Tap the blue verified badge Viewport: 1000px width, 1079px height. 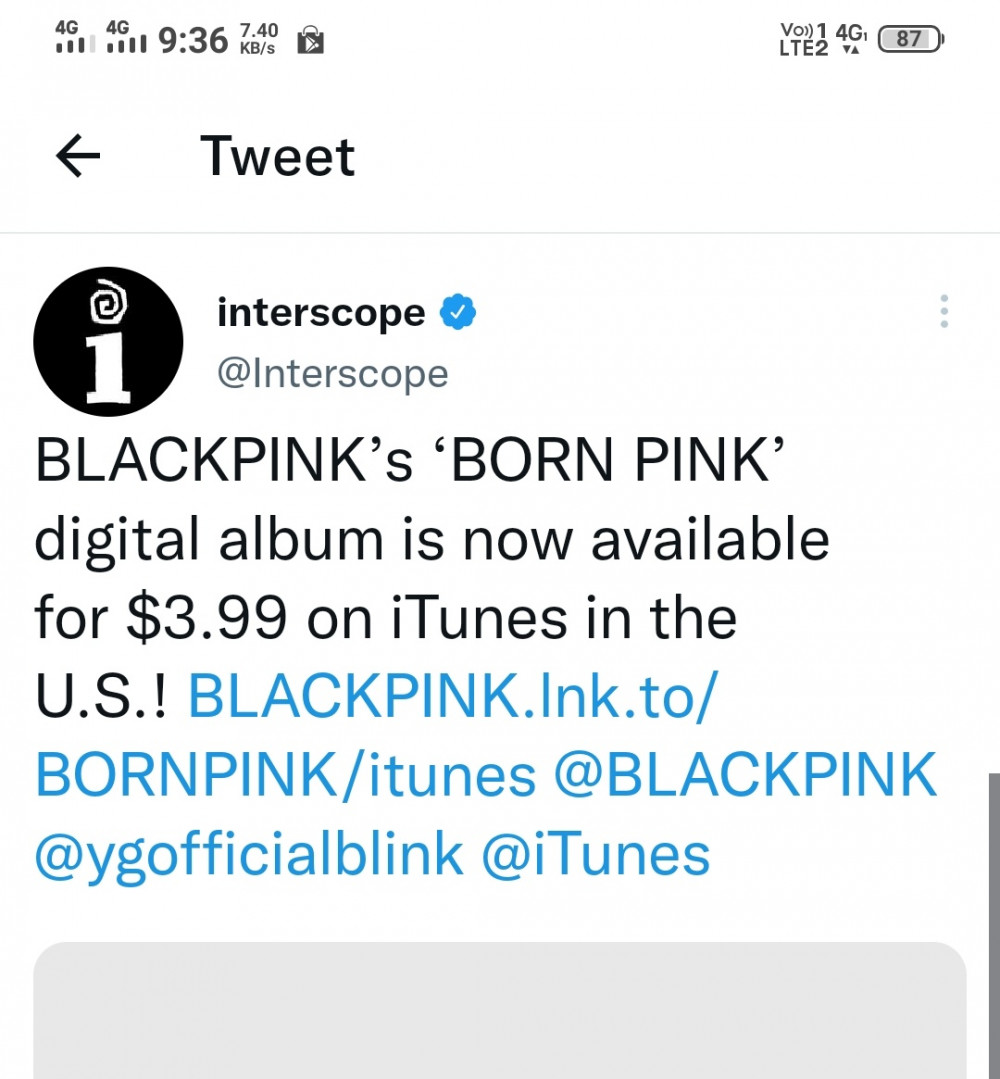[458, 313]
